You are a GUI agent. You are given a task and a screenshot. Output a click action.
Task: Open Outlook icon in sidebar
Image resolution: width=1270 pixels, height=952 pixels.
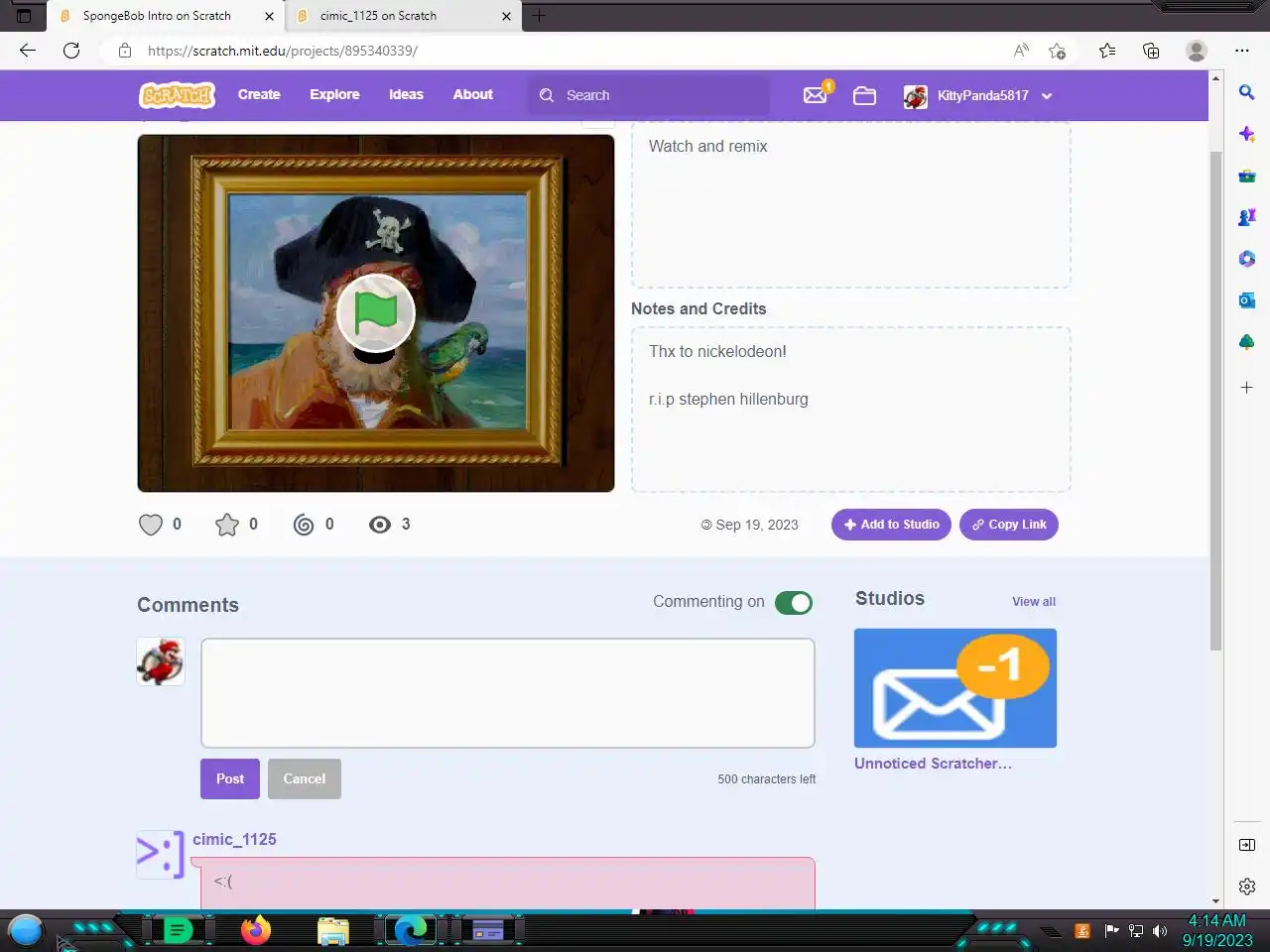(x=1247, y=300)
